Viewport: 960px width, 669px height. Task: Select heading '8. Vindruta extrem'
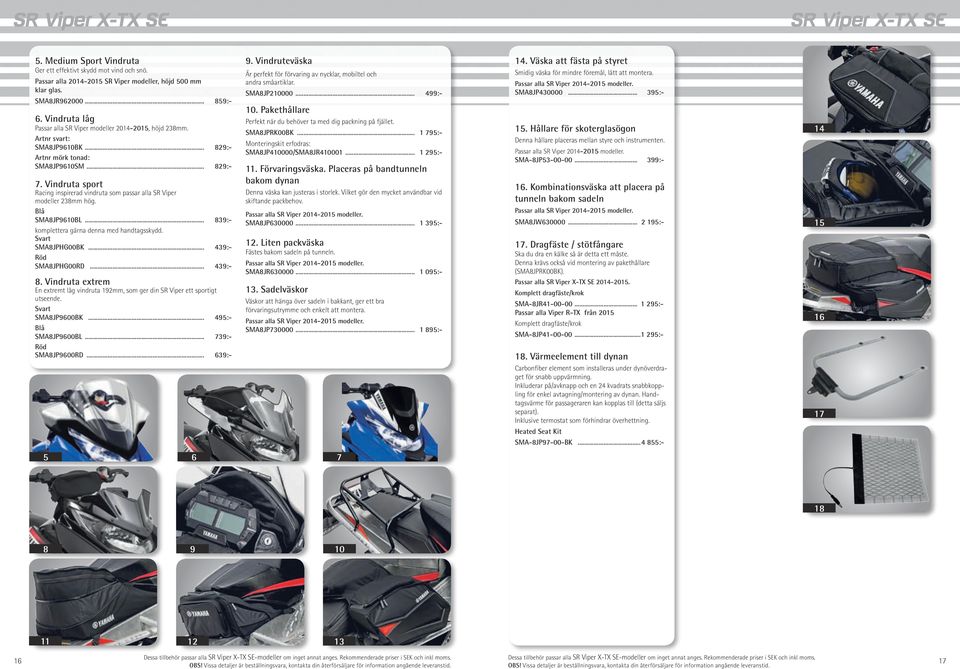click(72, 282)
